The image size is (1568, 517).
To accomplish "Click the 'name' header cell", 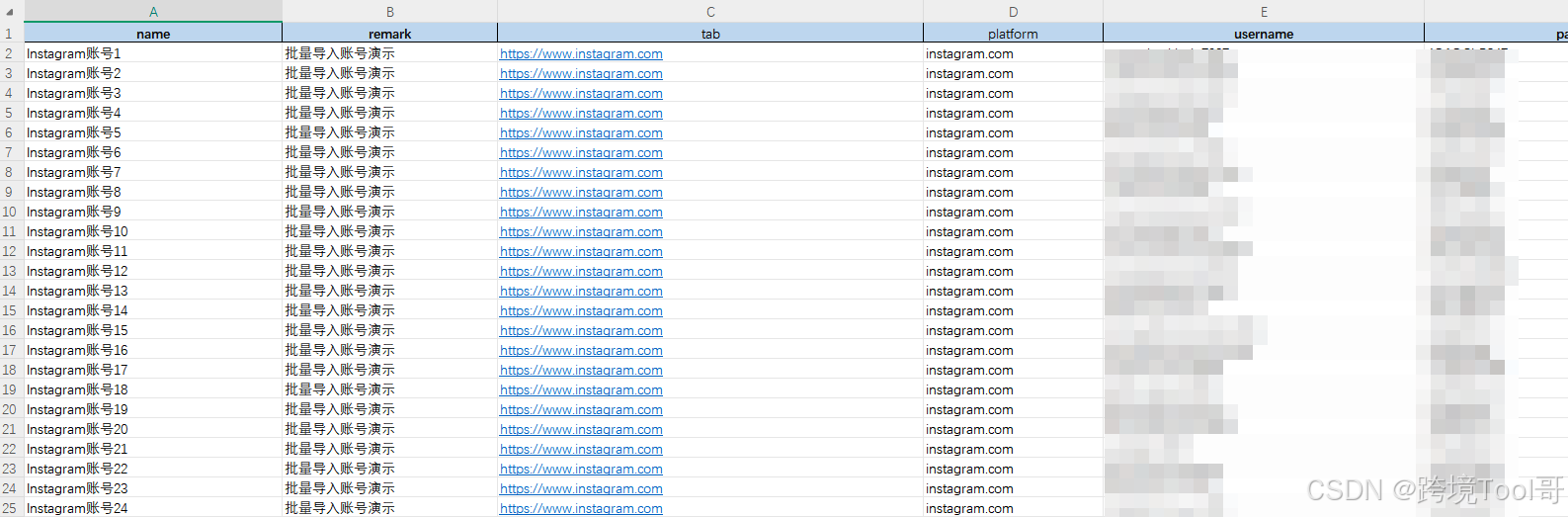I will click(153, 34).
